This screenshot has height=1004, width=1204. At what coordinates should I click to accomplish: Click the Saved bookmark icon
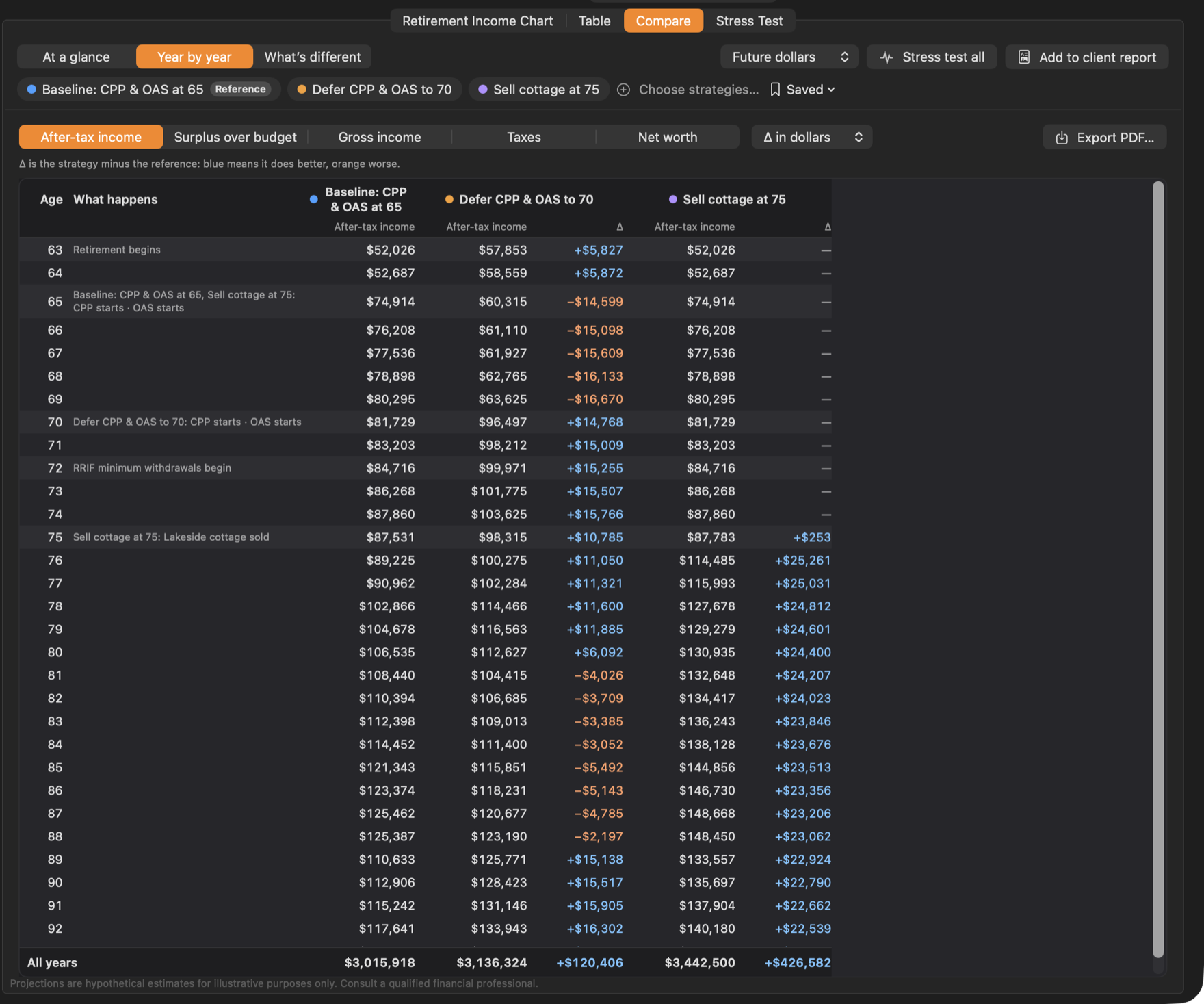775,90
